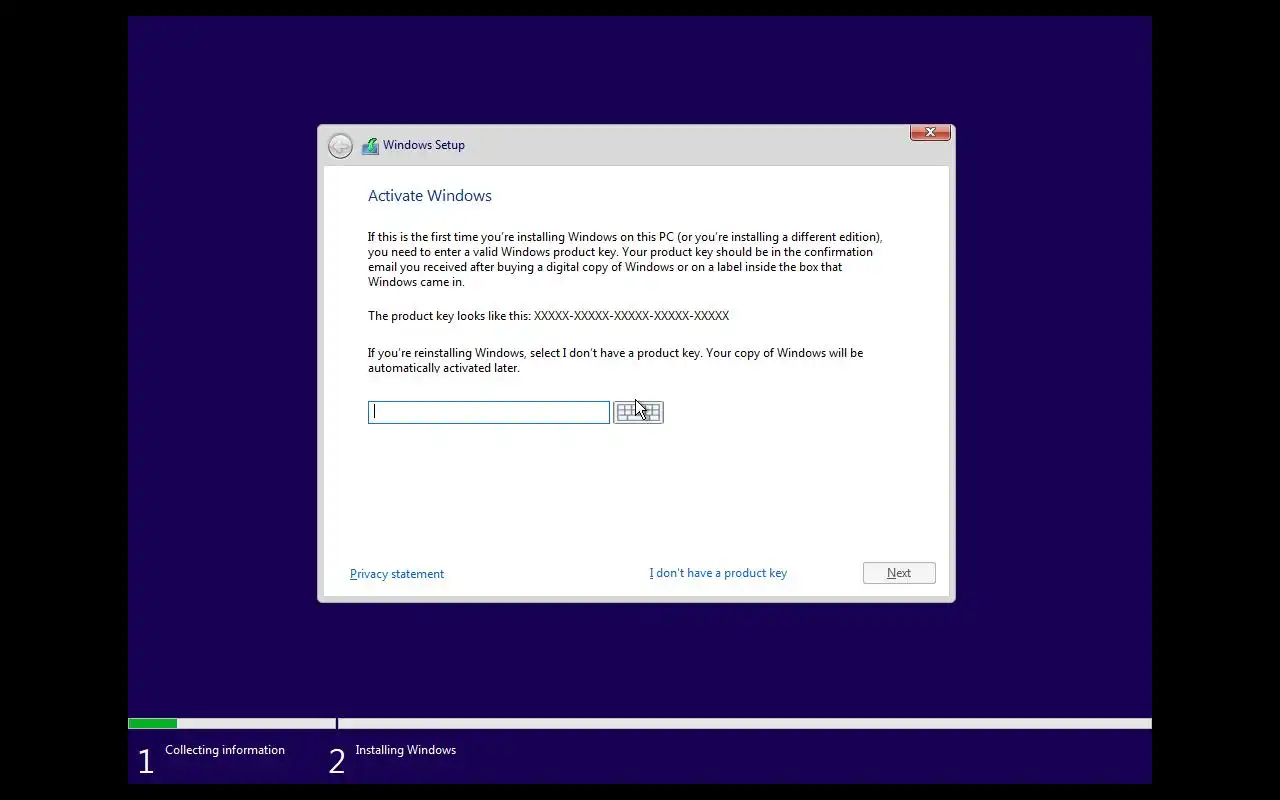
Task: Click the Installing Windows step label
Action: [405, 750]
